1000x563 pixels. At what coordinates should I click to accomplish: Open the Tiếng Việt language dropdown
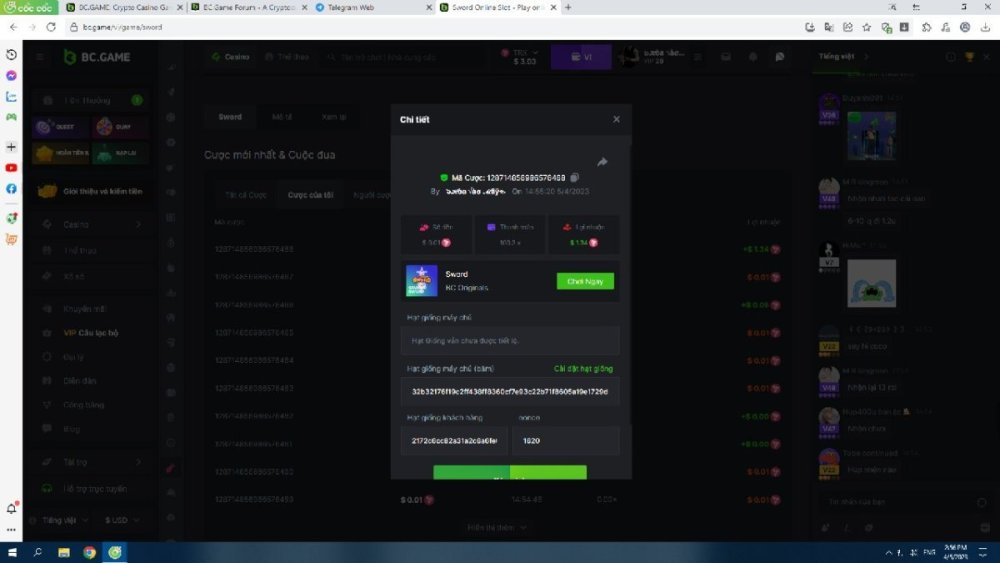[x=65, y=520]
